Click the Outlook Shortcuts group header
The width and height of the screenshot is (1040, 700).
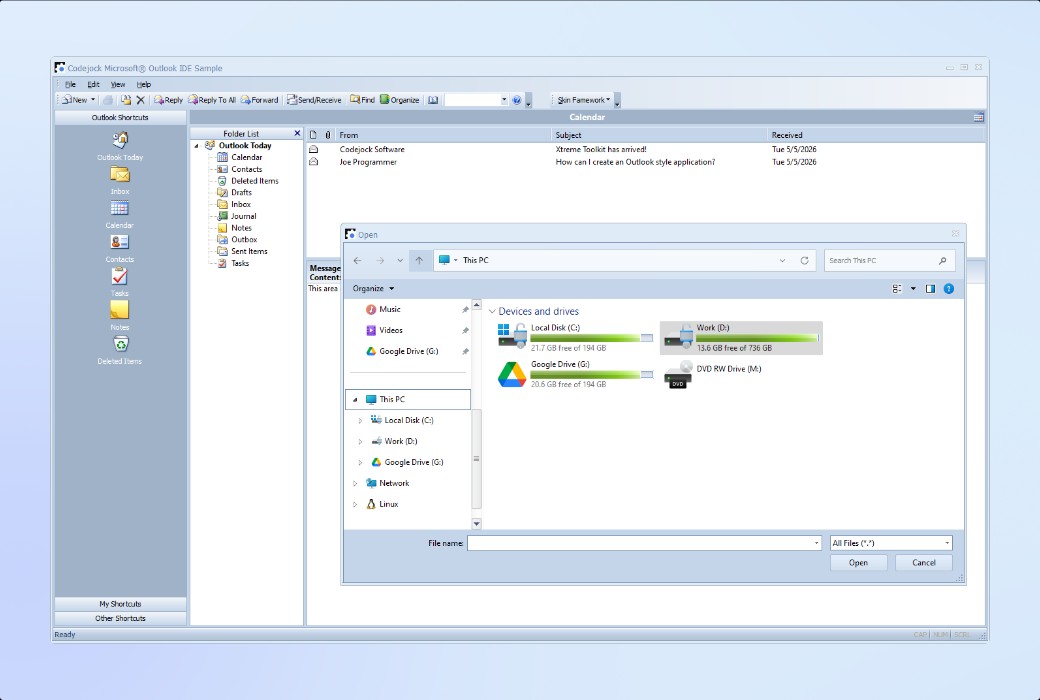click(120, 117)
